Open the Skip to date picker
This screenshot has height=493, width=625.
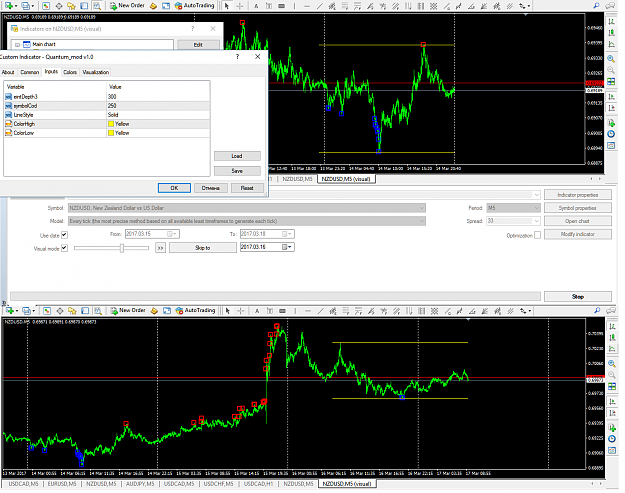(x=287, y=247)
